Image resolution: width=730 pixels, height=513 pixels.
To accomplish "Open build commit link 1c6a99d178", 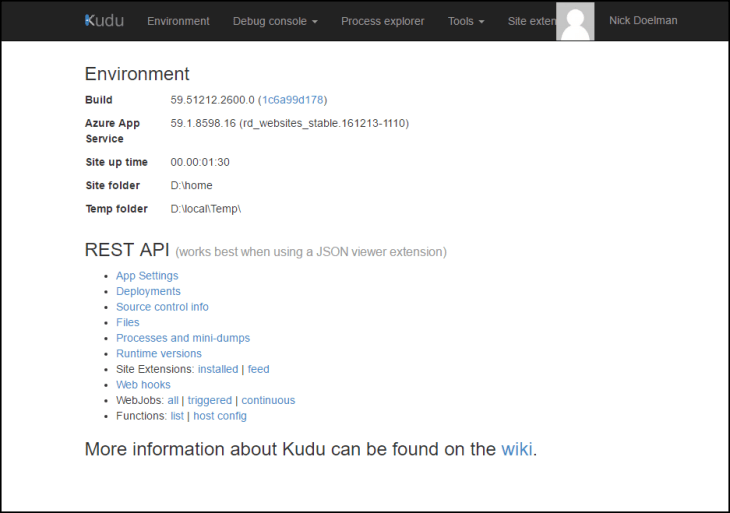I will click(292, 100).
